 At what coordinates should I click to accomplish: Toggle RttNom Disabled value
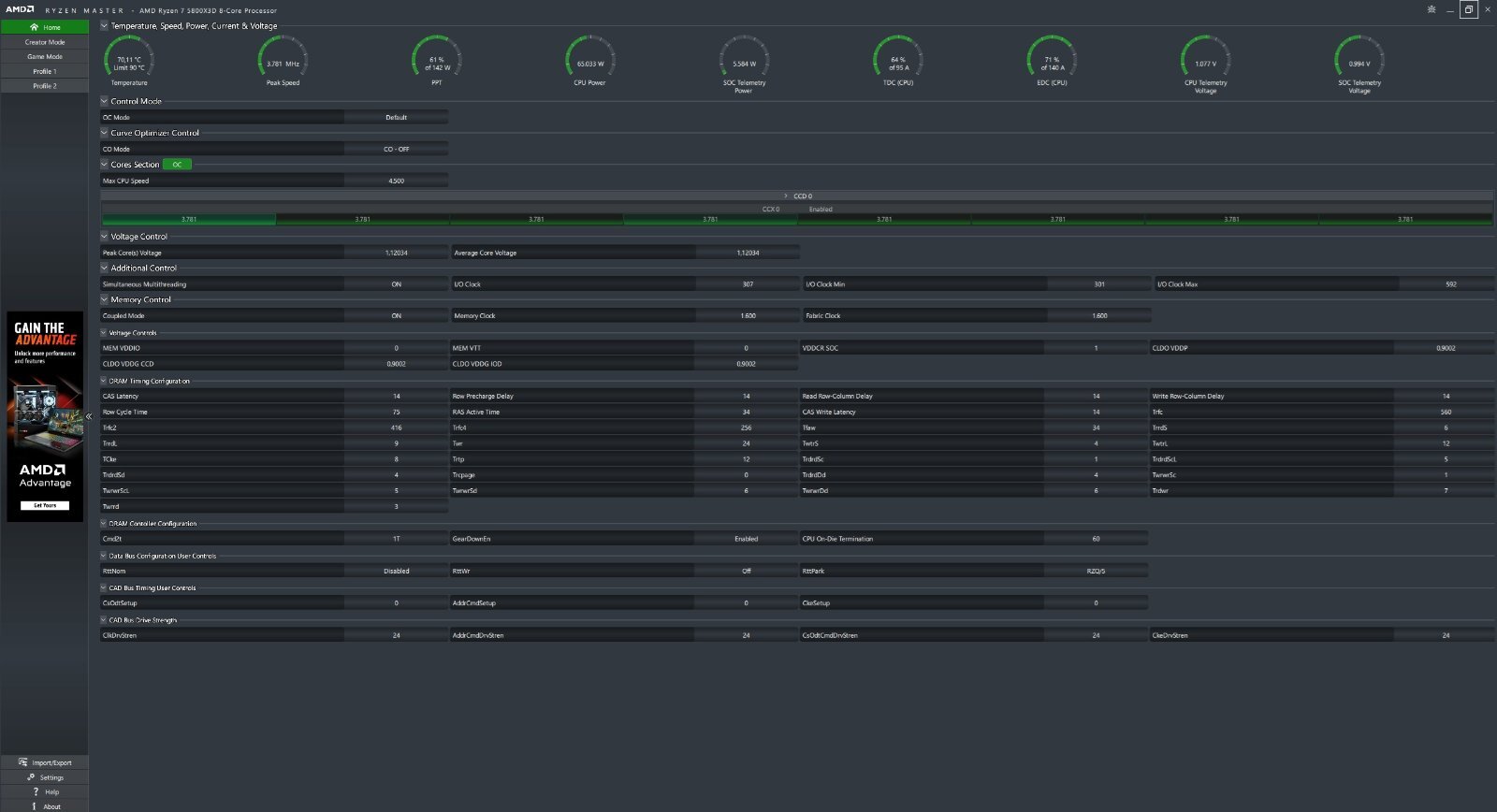[396, 571]
